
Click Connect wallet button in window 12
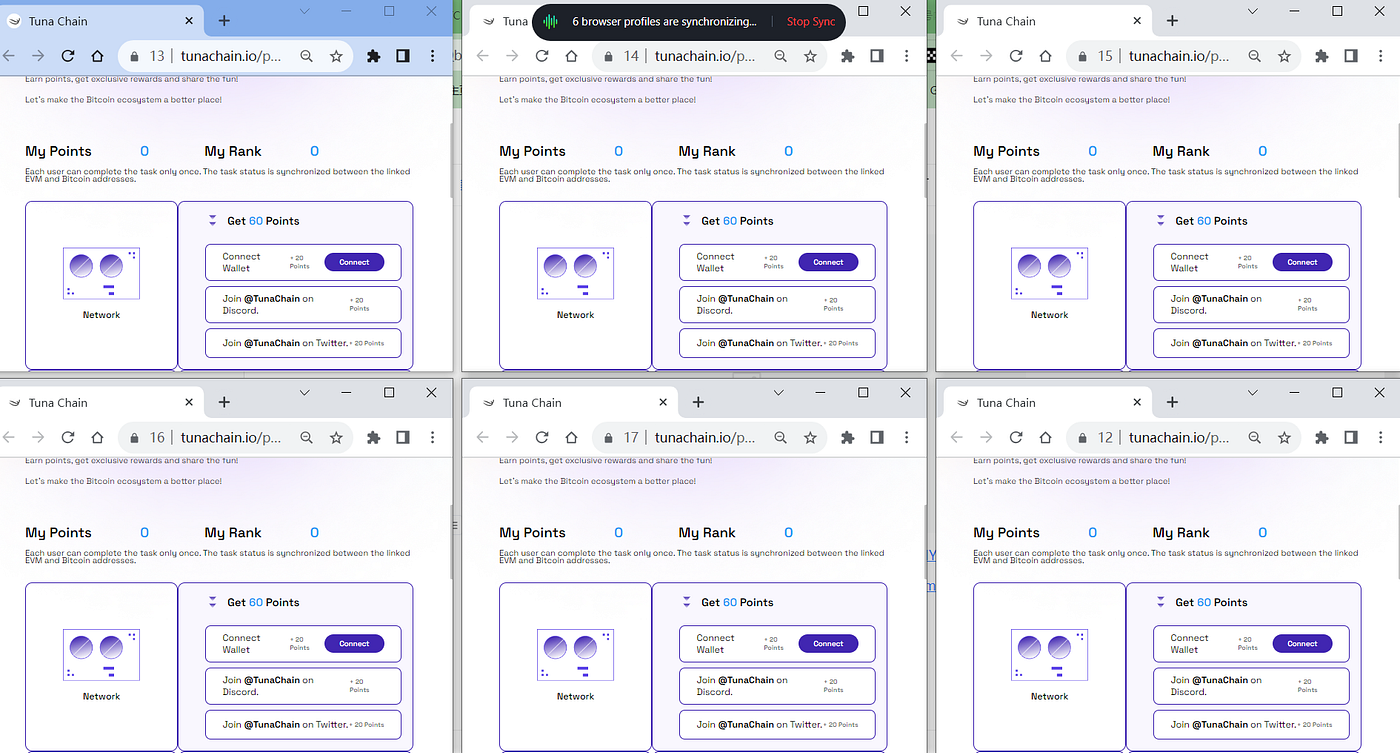point(1302,644)
